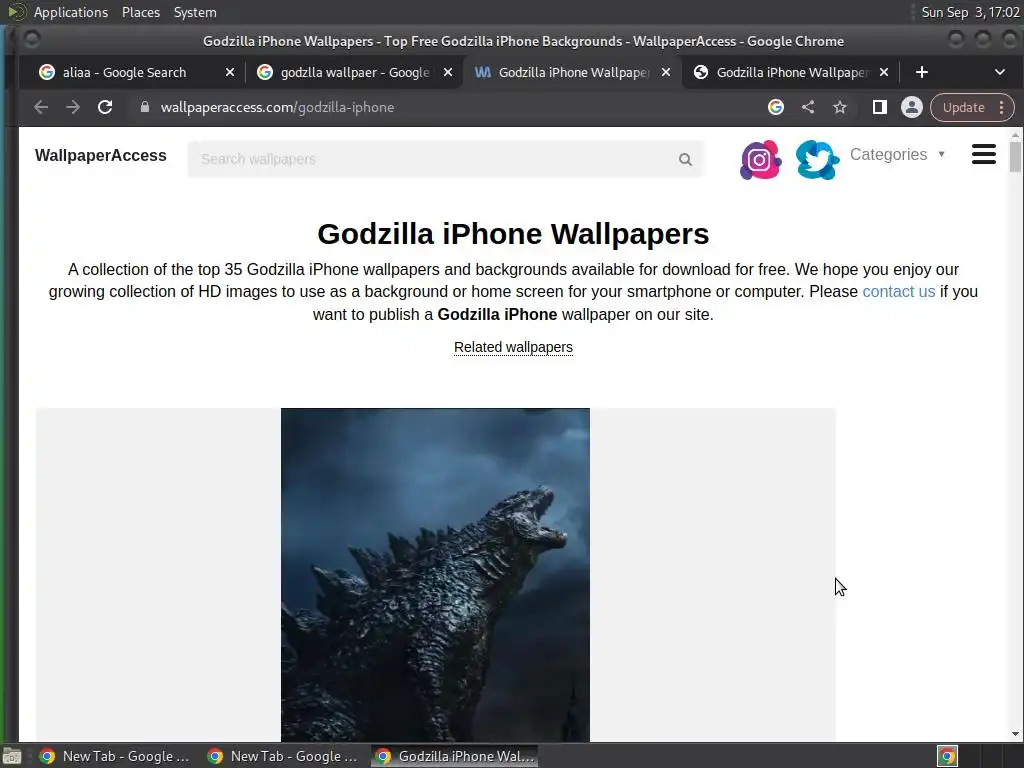Click Chrome icon in workspace switcher

947,756
